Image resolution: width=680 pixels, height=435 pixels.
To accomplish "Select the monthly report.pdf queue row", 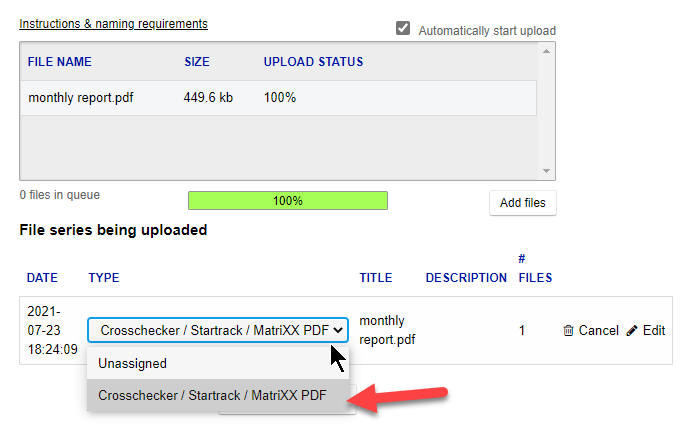I will click(x=278, y=99).
